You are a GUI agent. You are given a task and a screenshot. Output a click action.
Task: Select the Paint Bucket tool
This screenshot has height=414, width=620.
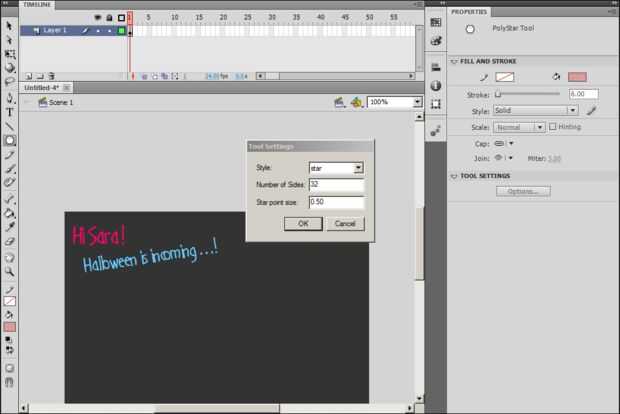click(9, 214)
